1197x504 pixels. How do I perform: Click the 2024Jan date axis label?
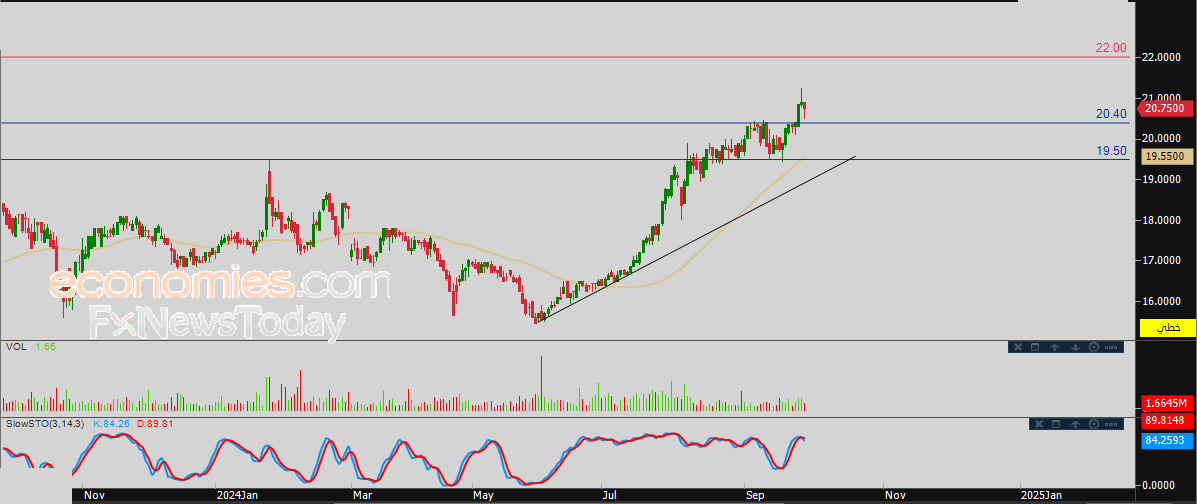[237, 495]
